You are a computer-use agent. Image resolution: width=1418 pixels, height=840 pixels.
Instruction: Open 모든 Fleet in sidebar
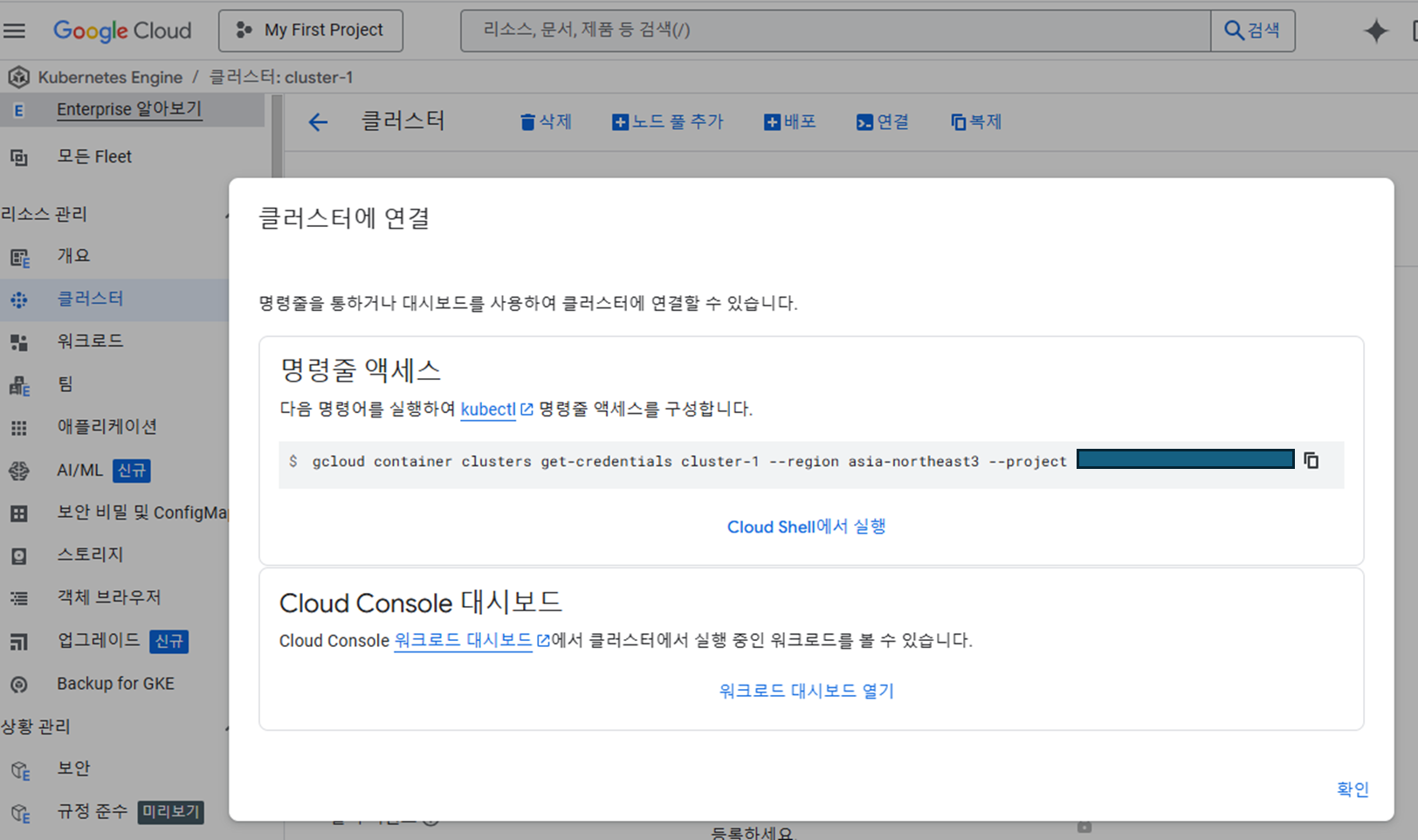click(x=94, y=156)
